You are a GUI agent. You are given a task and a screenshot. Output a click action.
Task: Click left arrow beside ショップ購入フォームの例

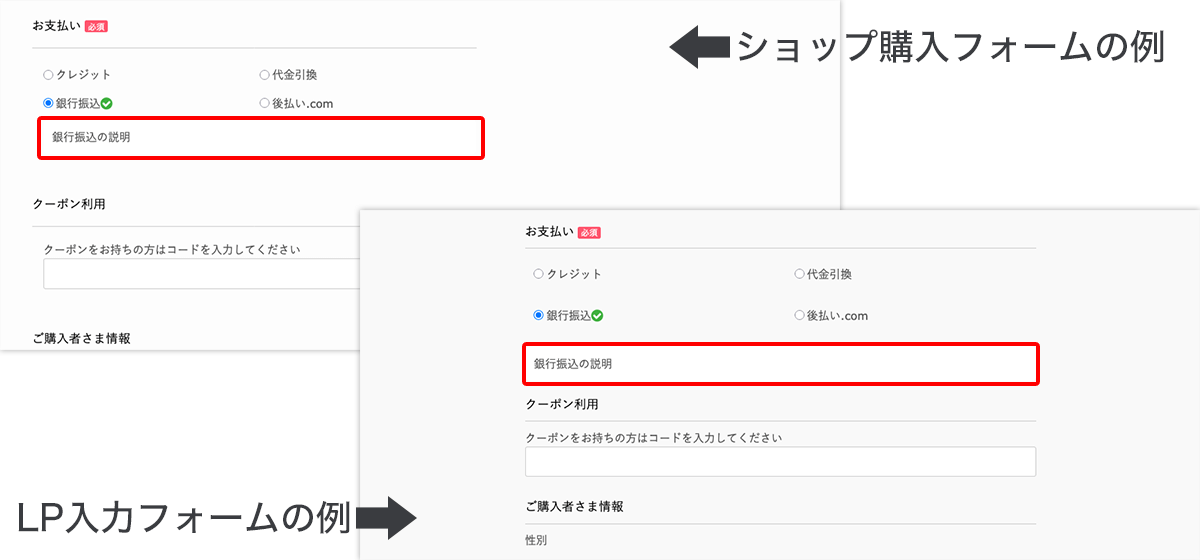[x=699, y=48]
